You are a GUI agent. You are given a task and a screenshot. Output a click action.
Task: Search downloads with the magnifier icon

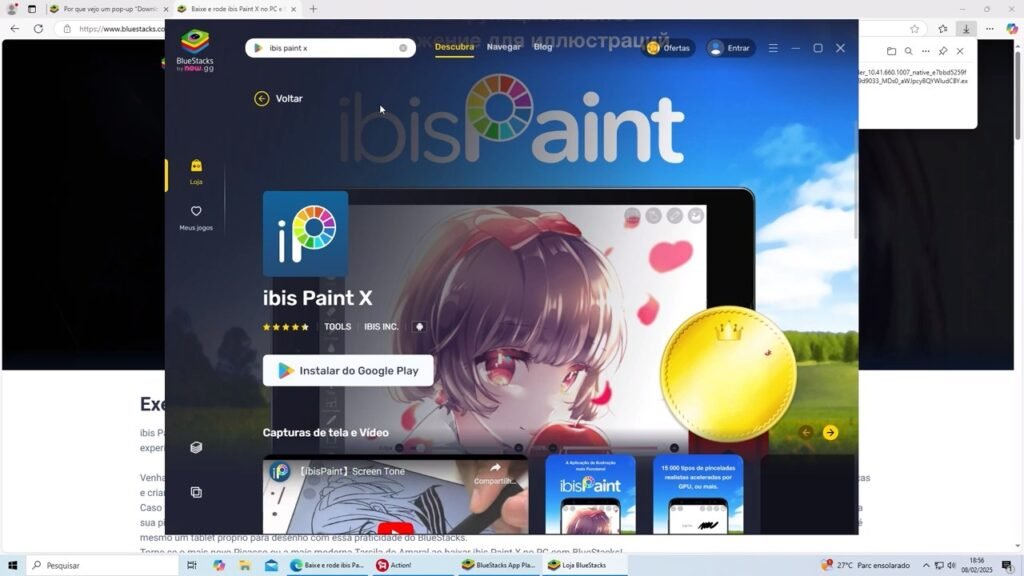(908, 51)
